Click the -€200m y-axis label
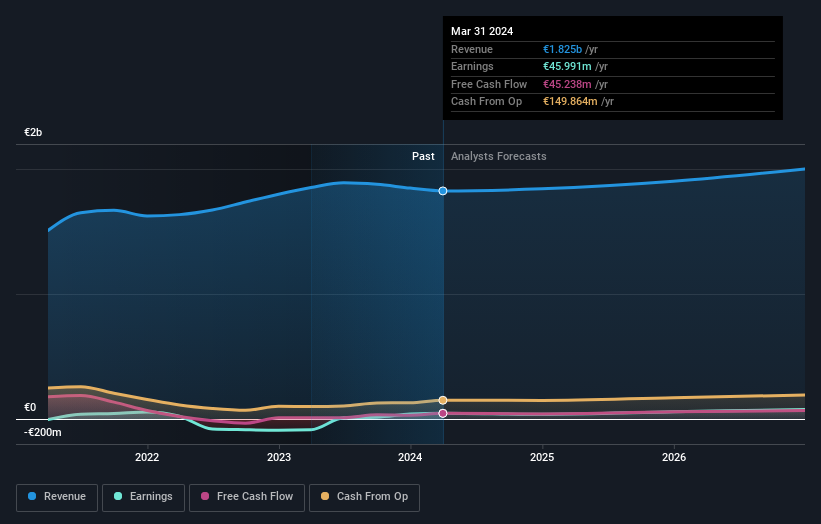 (x=42, y=432)
